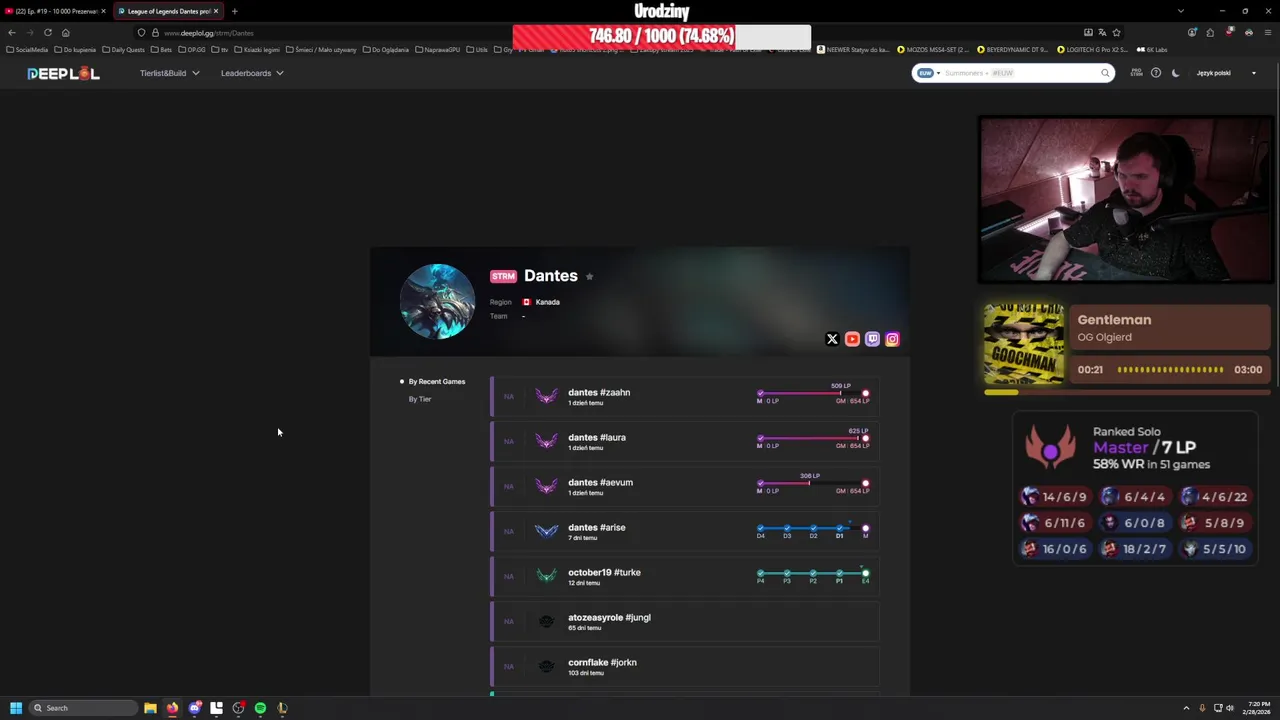Open Dantes' Instagram profile icon

892,339
